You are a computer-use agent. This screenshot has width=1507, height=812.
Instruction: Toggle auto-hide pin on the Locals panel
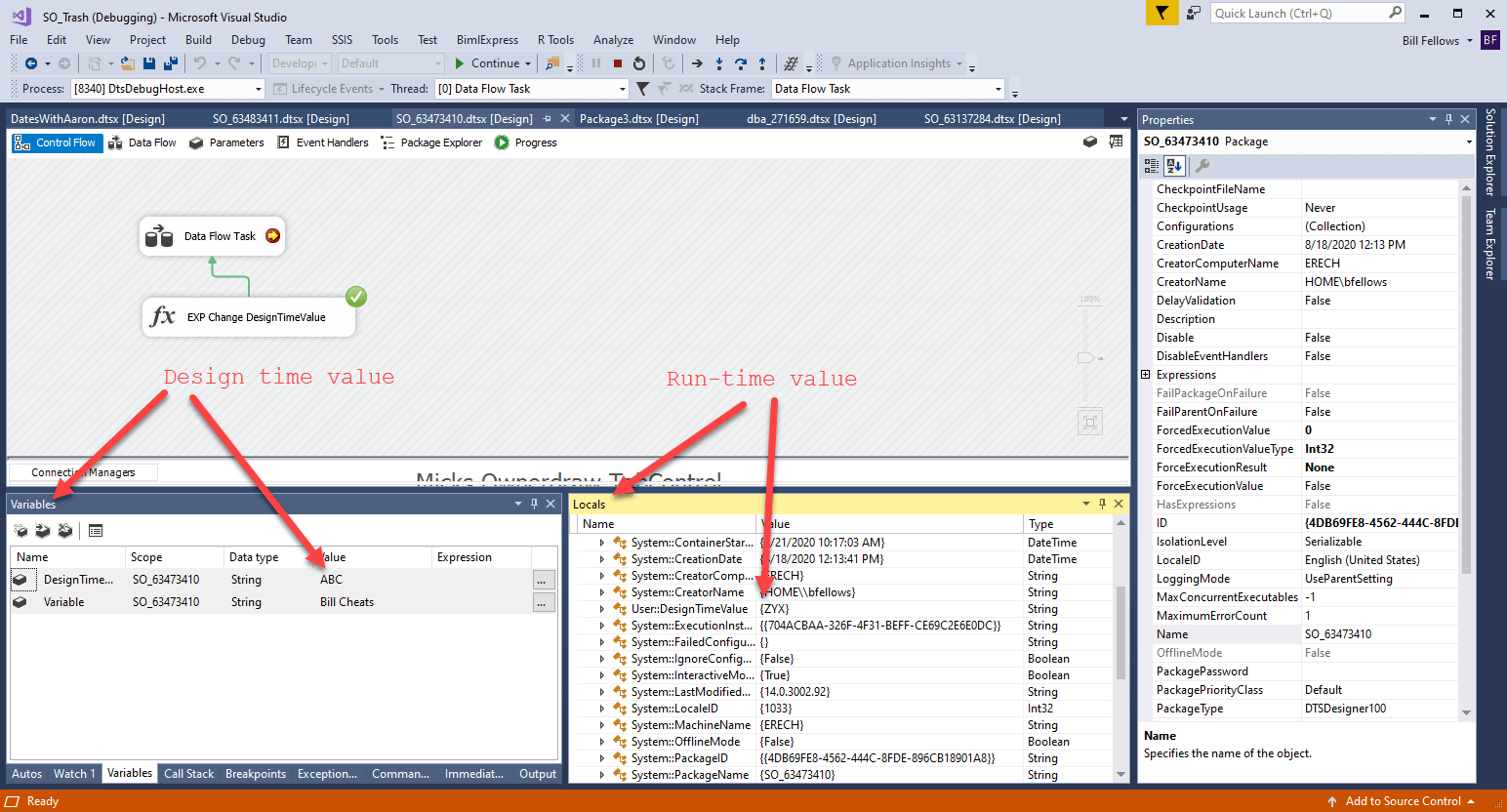1102,504
